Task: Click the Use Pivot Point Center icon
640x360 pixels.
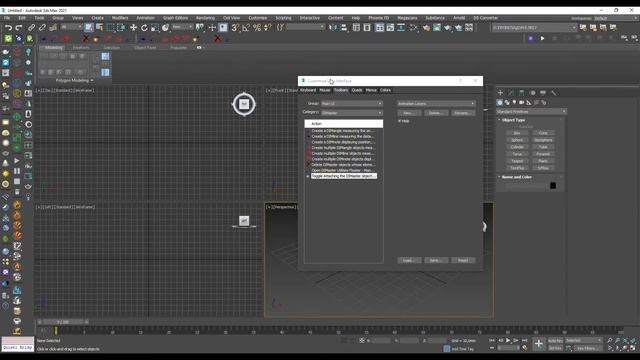Action: [200, 28]
